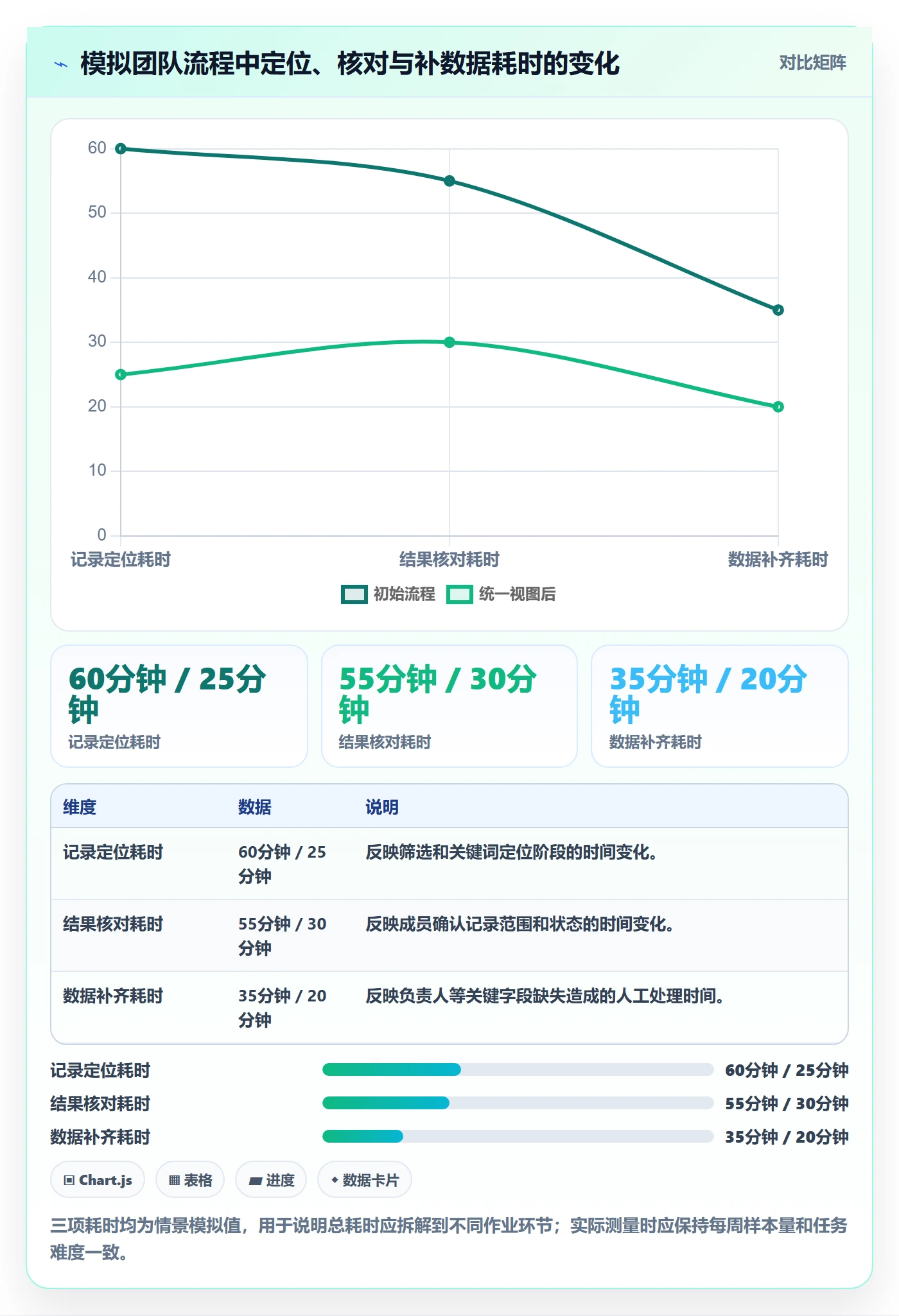Image resolution: width=899 pixels, height=1316 pixels.
Task: Click the table cell 35分钟 / 20分钟
Action: point(283,1008)
